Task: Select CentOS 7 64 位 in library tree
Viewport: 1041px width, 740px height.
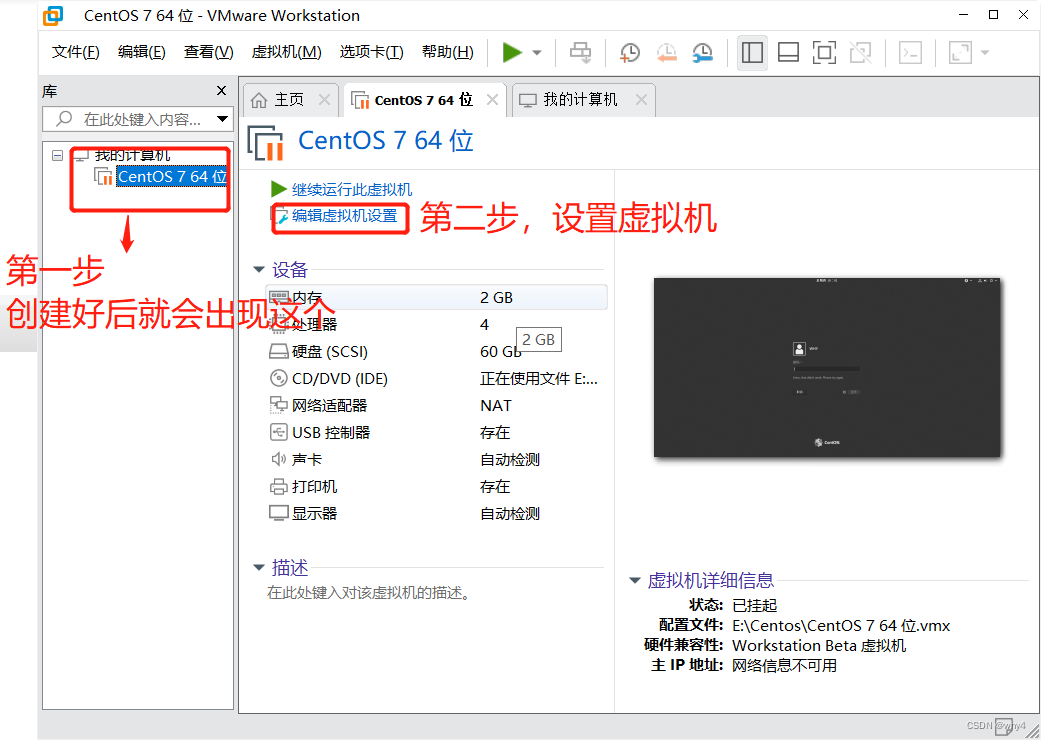Action: pos(172,177)
